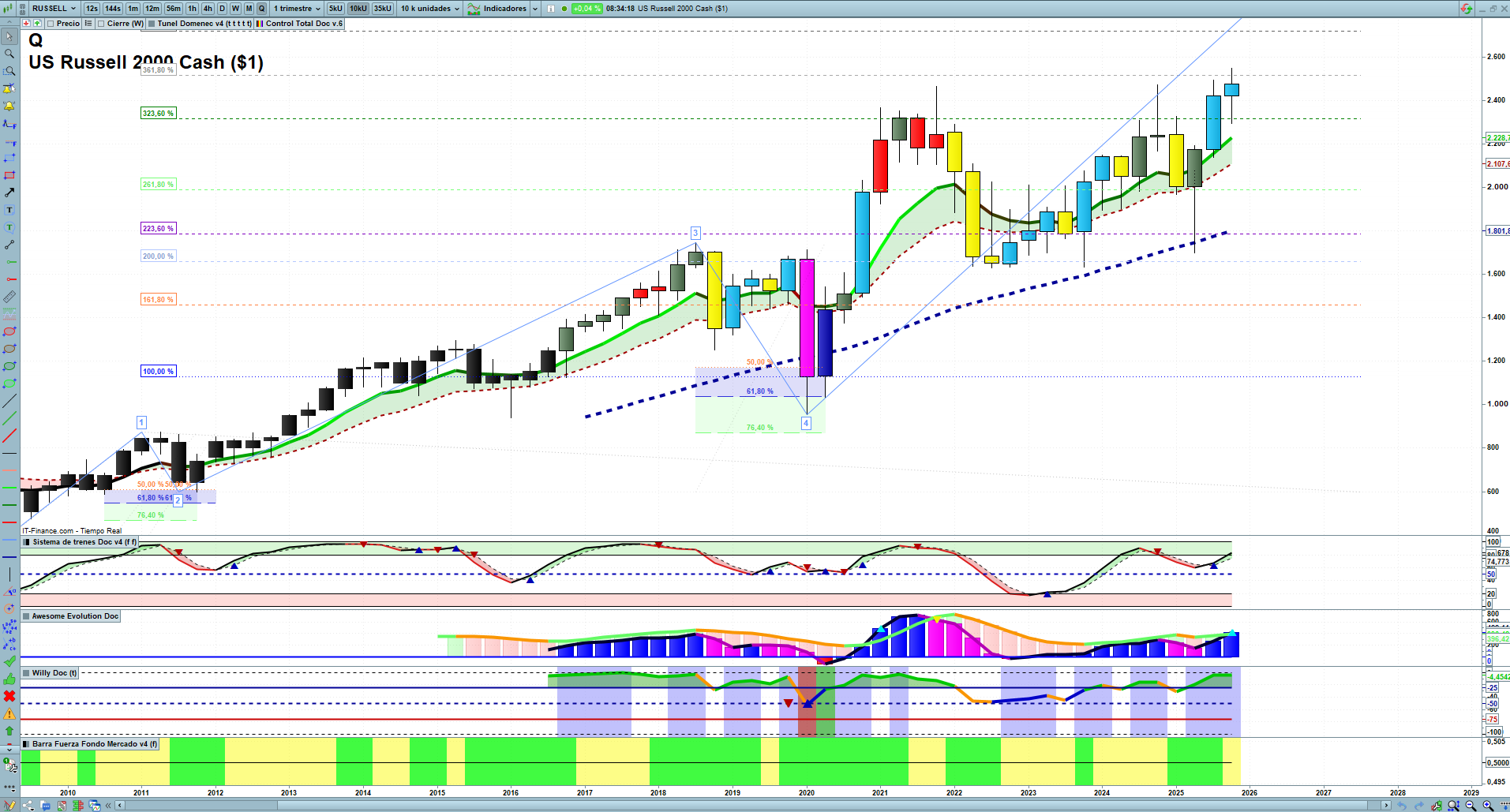This screenshot has height=812, width=1510.
Task: Click the green up arrow icon
Action: tap(9, 732)
